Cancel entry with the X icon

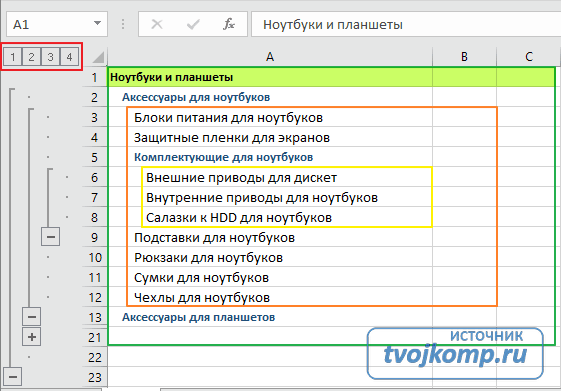(x=157, y=24)
